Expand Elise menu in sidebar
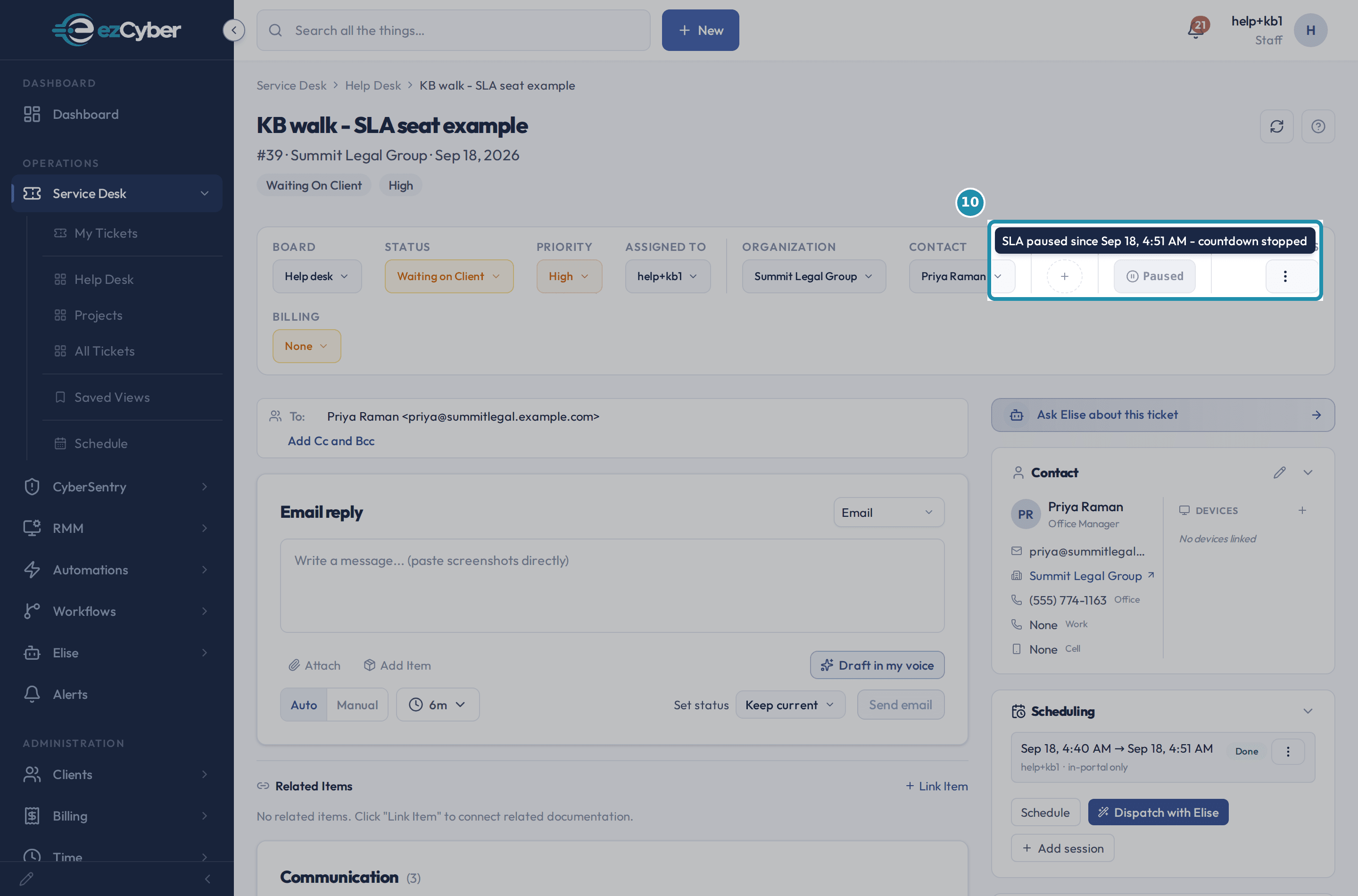The width and height of the screenshot is (1358, 896). tap(116, 653)
